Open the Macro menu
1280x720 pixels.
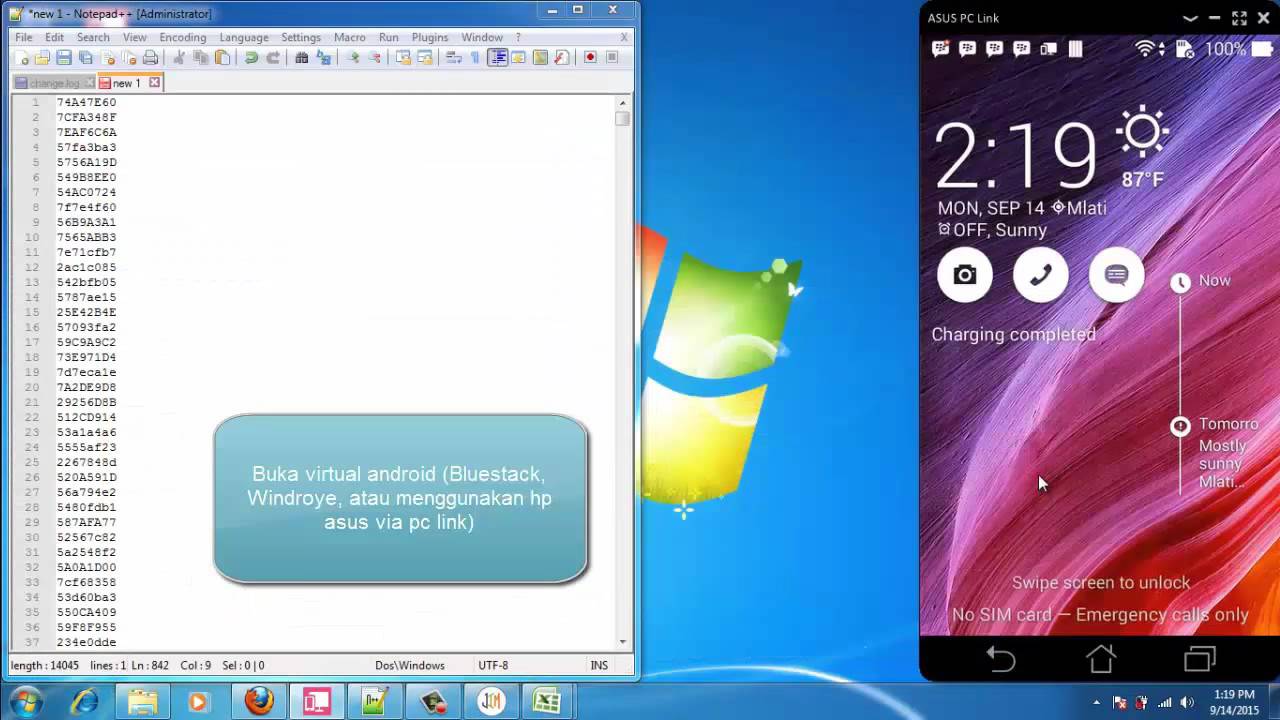[x=349, y=37]
